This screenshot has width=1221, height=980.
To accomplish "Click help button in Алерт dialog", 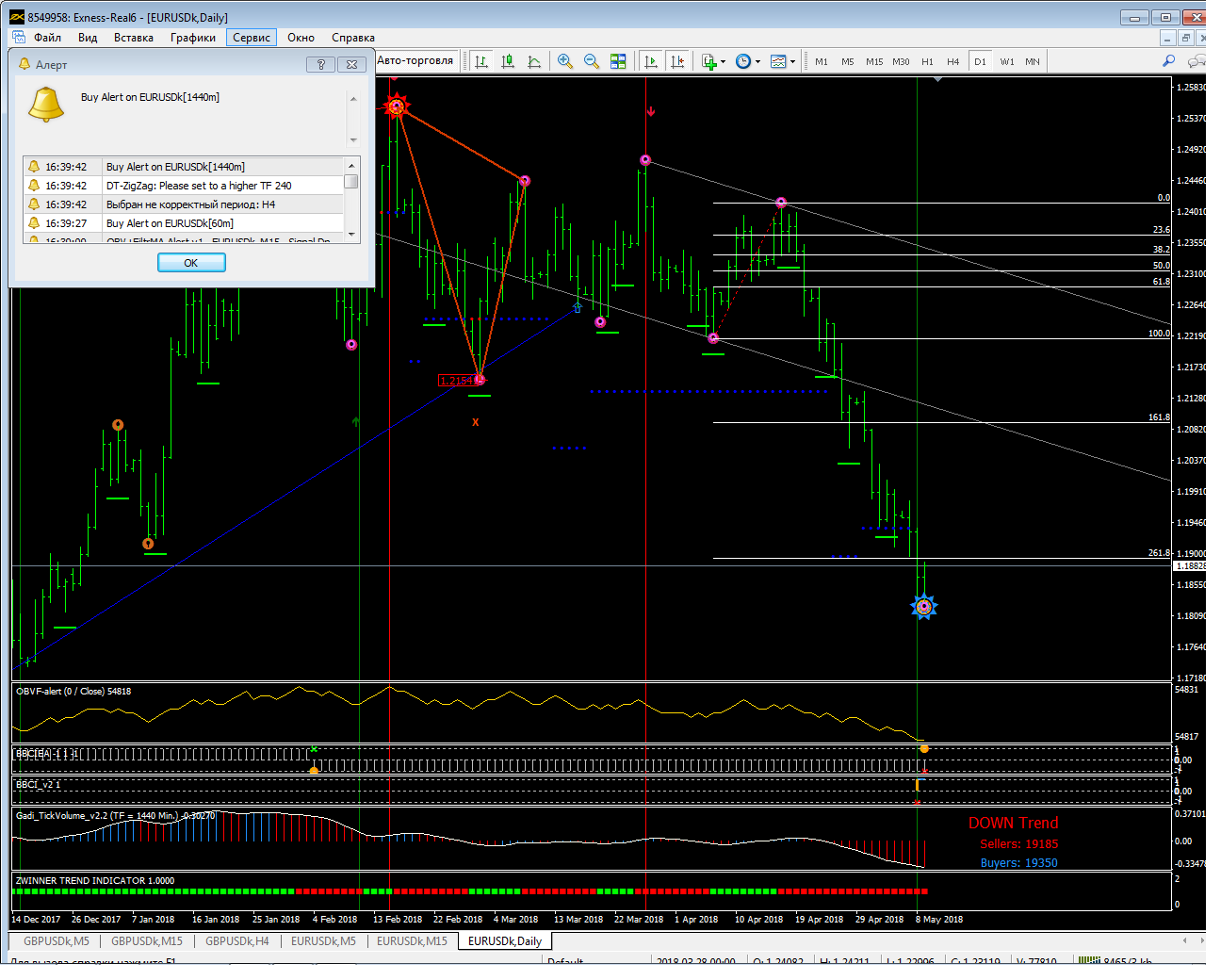I will [320, 65].
